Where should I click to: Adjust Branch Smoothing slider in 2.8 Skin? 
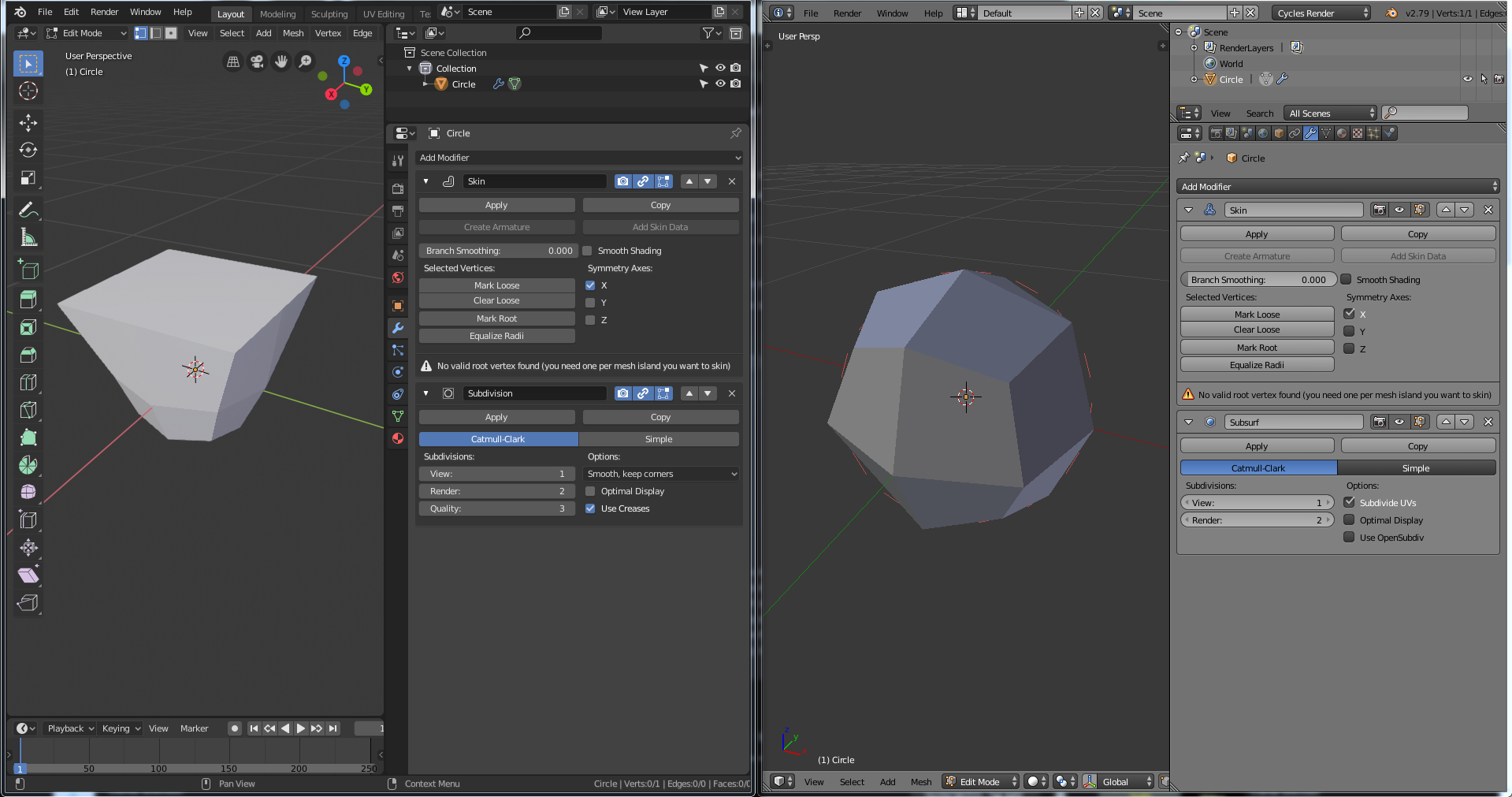[x=497, y=251]
